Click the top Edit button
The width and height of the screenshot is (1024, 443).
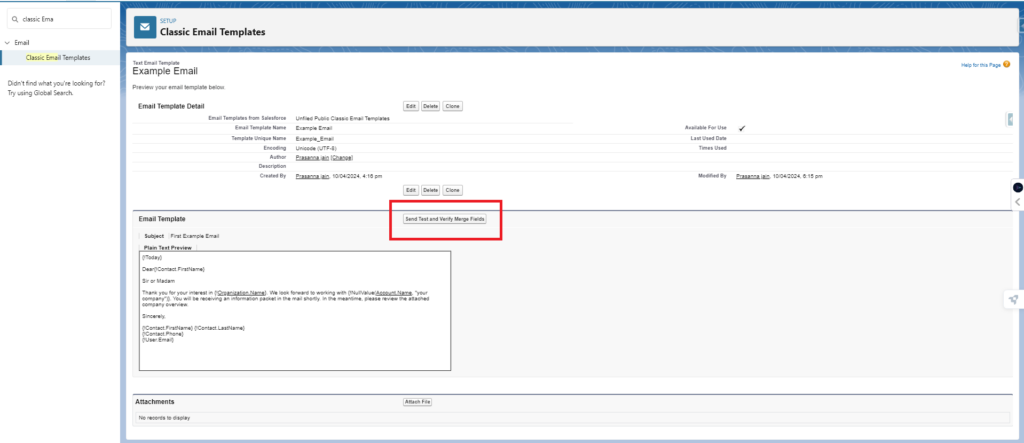tap(410, 105)
